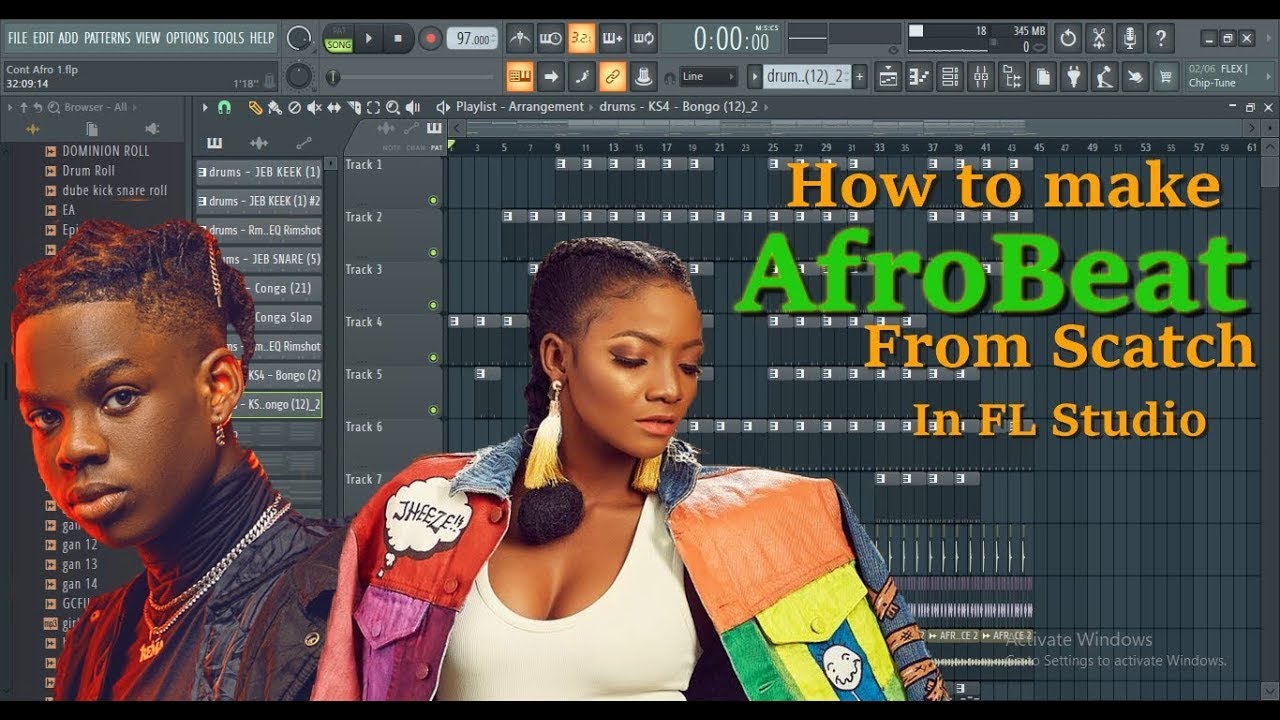Select the playlist Select tool
The image size is (1280, 720).
[x=373, y=107]
